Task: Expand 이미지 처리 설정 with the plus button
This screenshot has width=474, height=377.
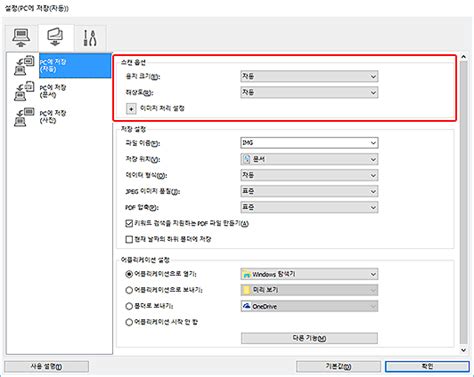Action: tap(131, 109)
